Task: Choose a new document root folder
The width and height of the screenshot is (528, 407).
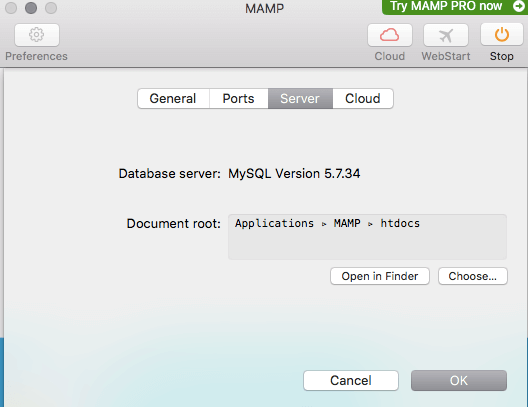Action: coord(472,276)
